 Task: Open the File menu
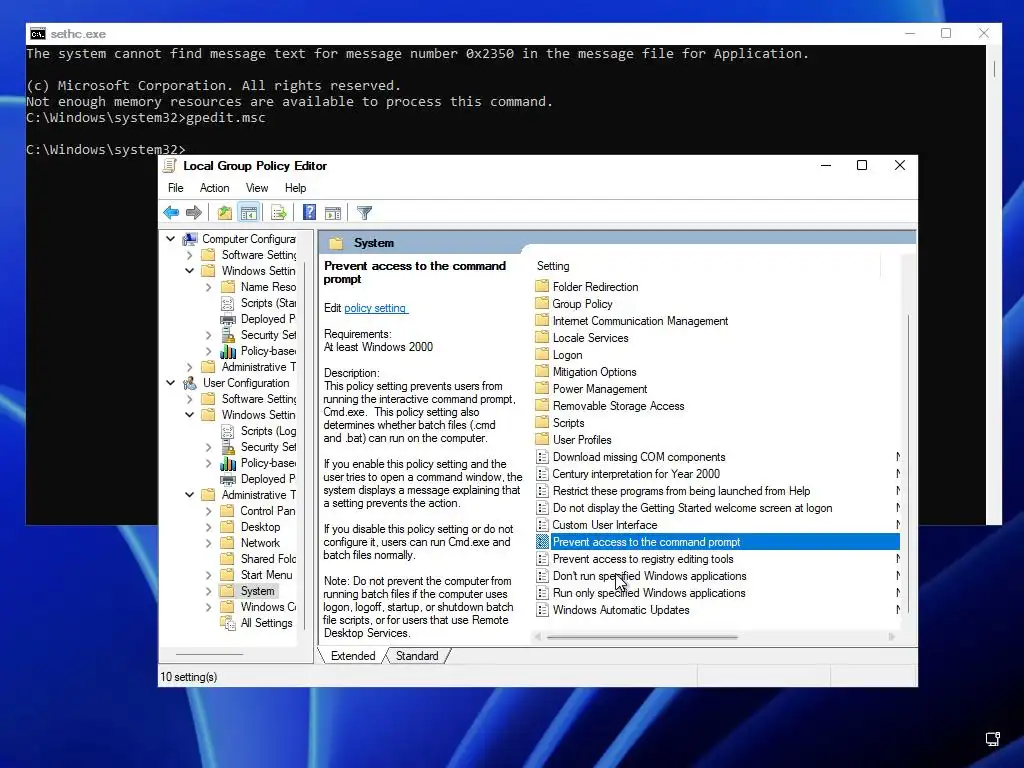(x=176, y=188)
